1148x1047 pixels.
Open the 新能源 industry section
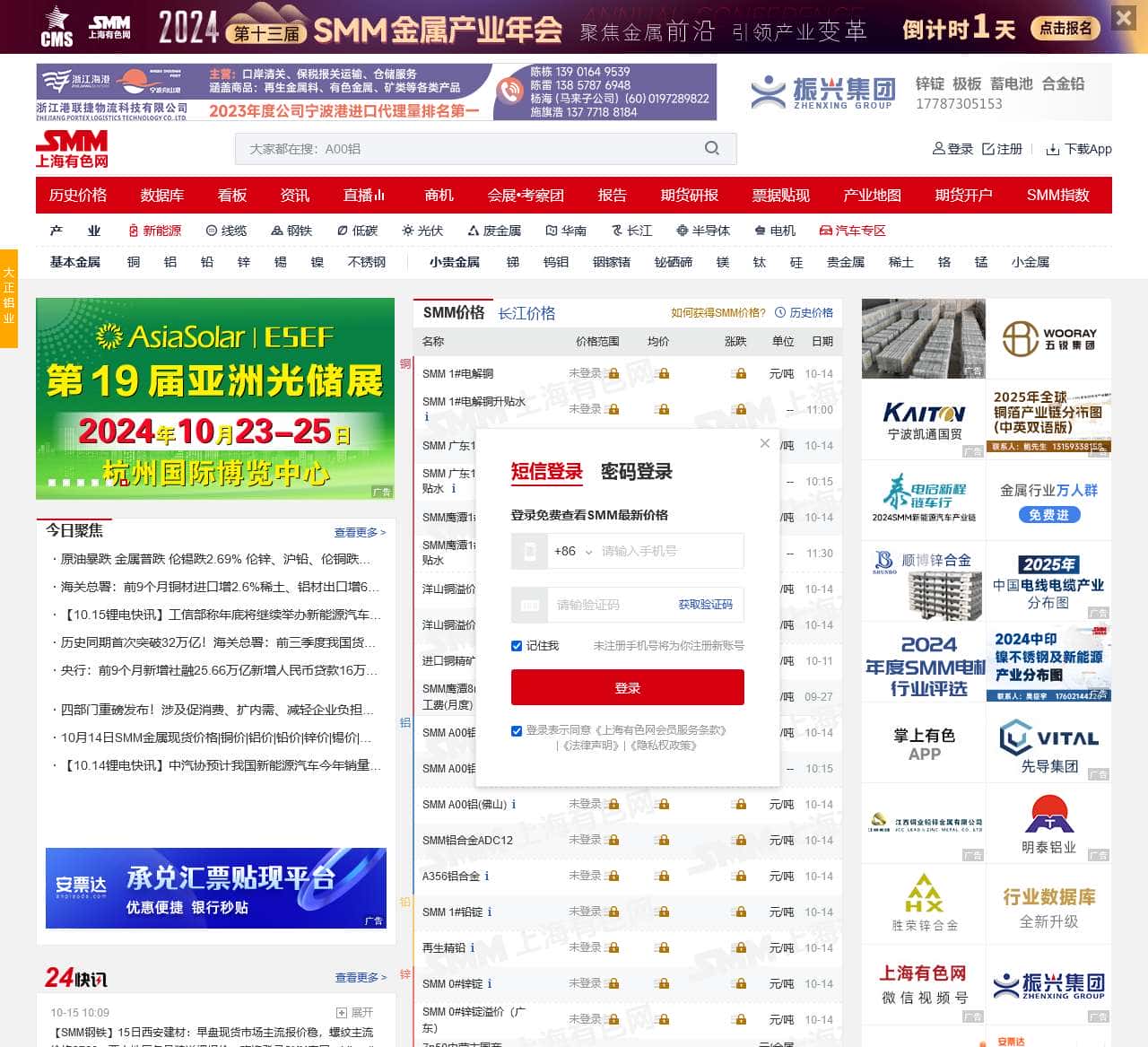154,231
